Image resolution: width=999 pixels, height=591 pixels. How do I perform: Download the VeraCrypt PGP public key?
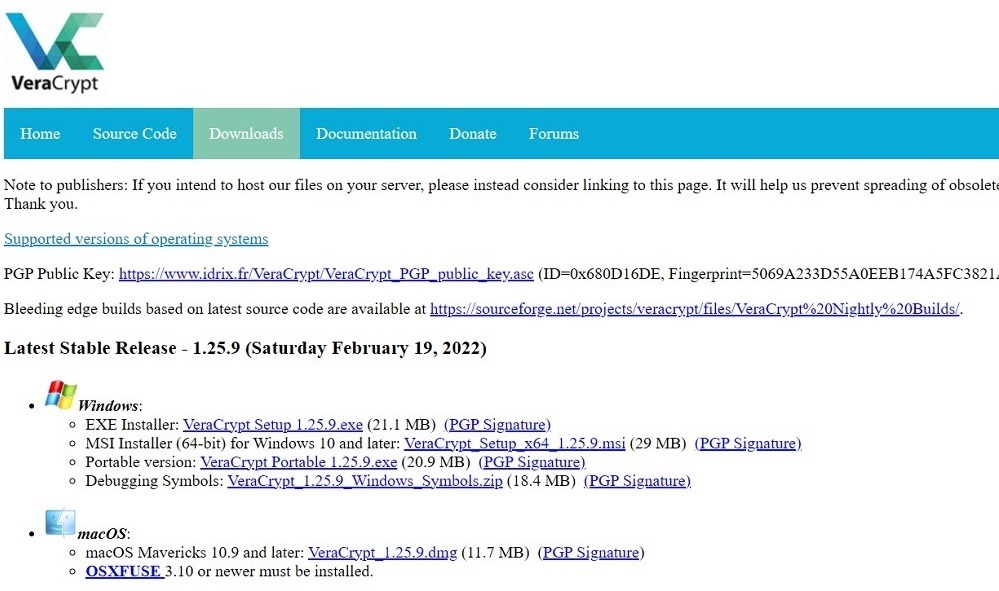point(326,274)
